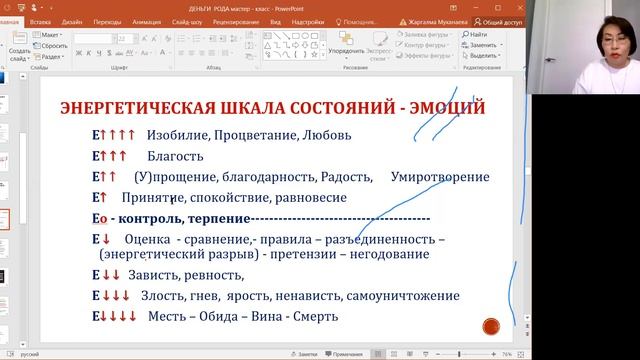
Task: Toggle strikethrough abc formatting
Action: (x=119, y=53)
